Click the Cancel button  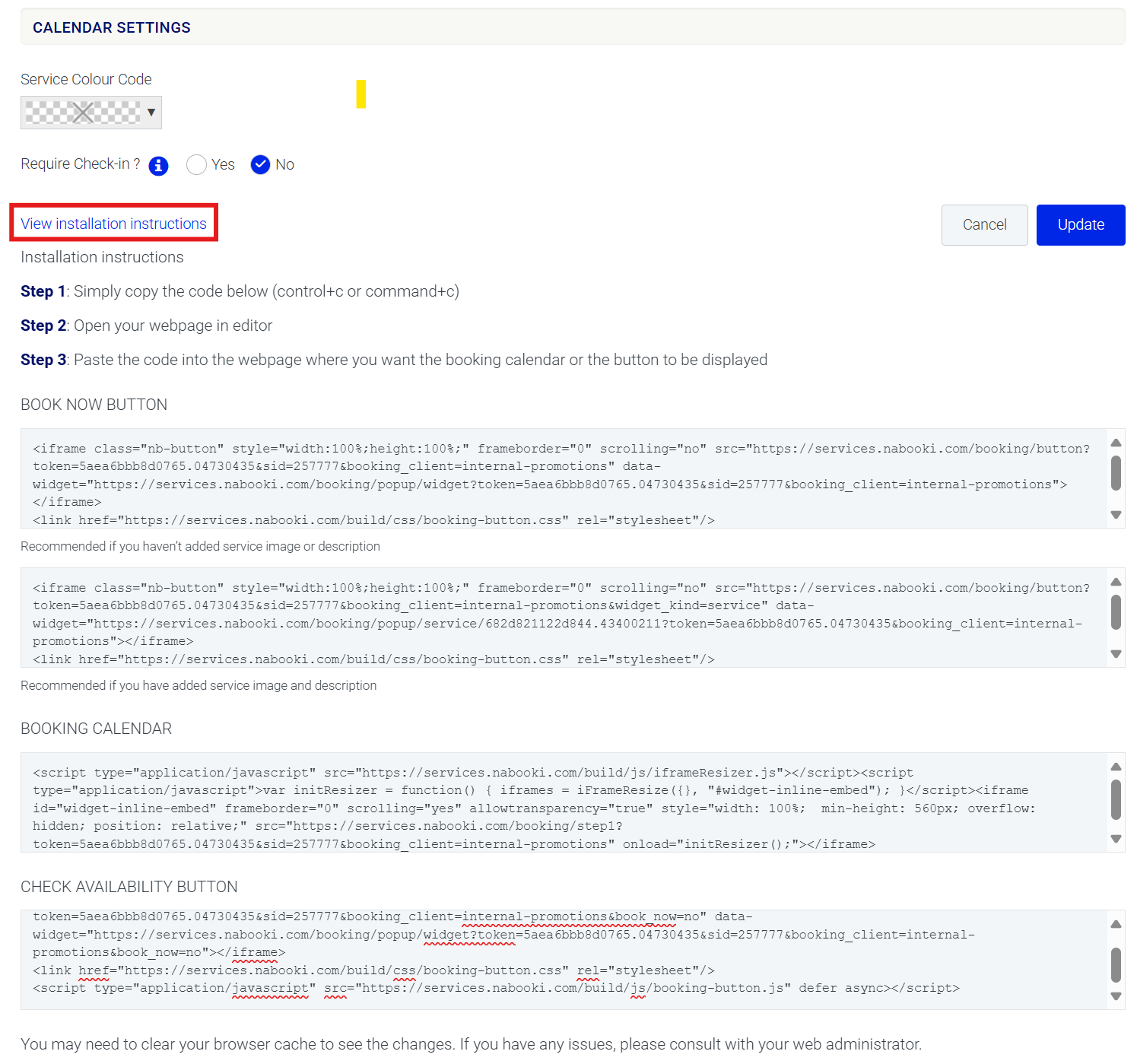[984, 225]
